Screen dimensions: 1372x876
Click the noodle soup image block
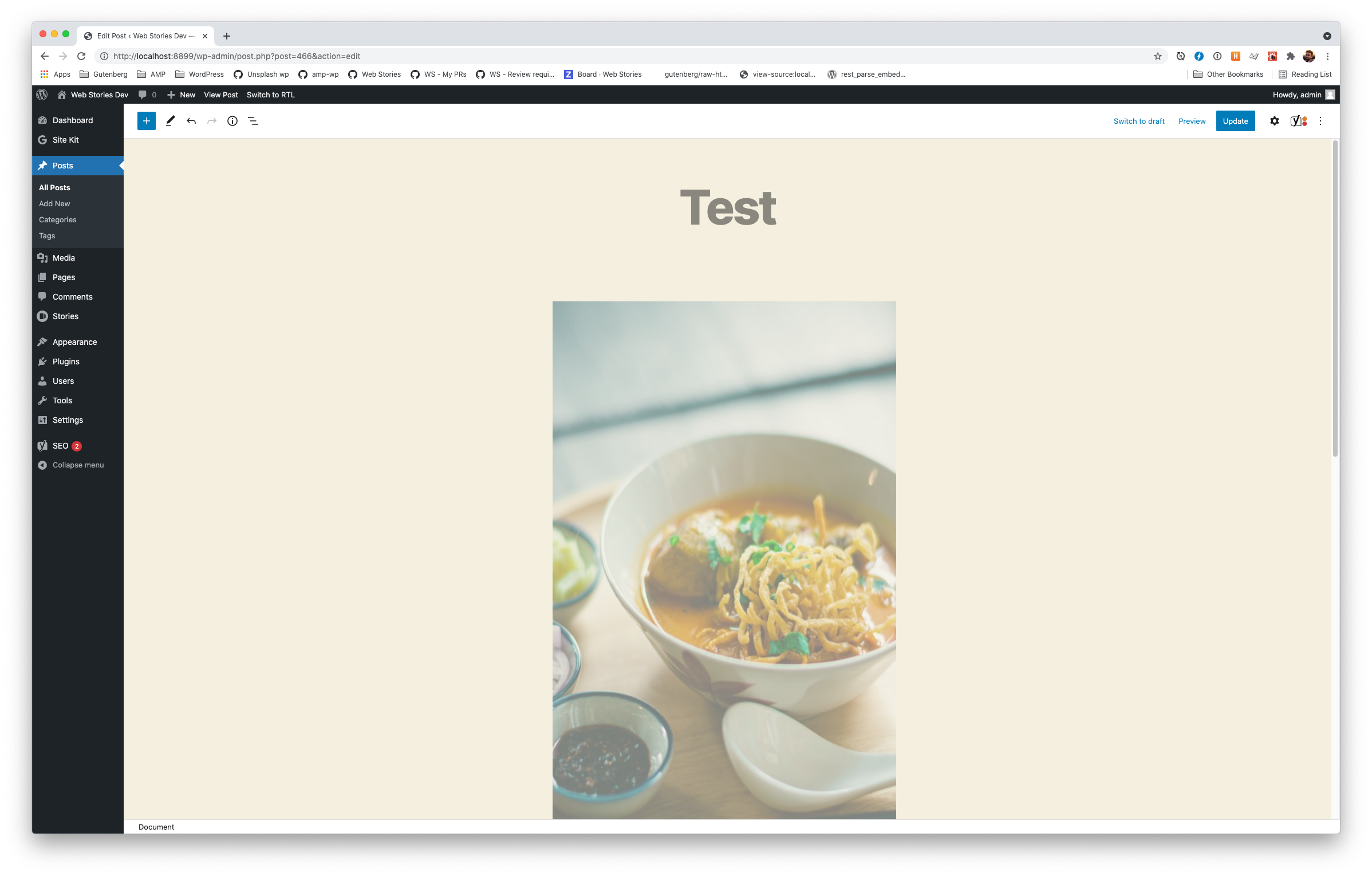pyautogui.click(x=723, y=561)
